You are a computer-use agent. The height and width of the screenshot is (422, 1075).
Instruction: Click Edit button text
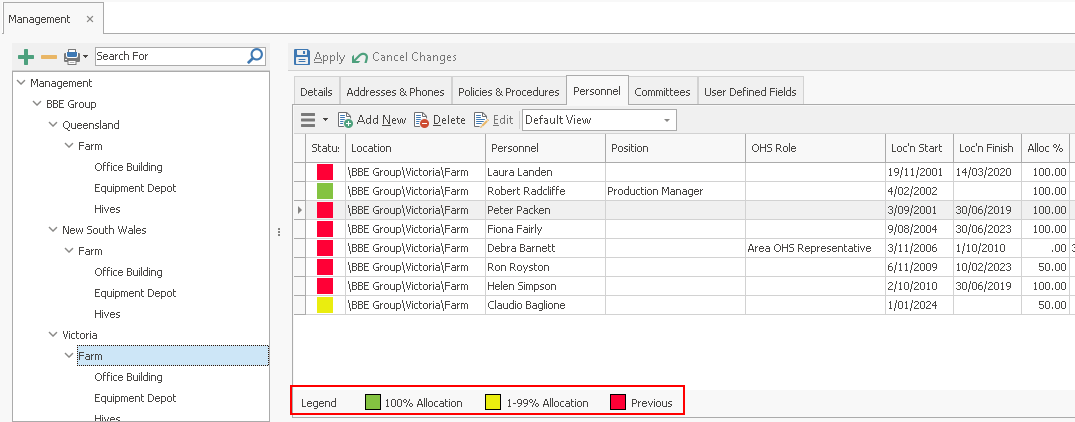(503, 120)
